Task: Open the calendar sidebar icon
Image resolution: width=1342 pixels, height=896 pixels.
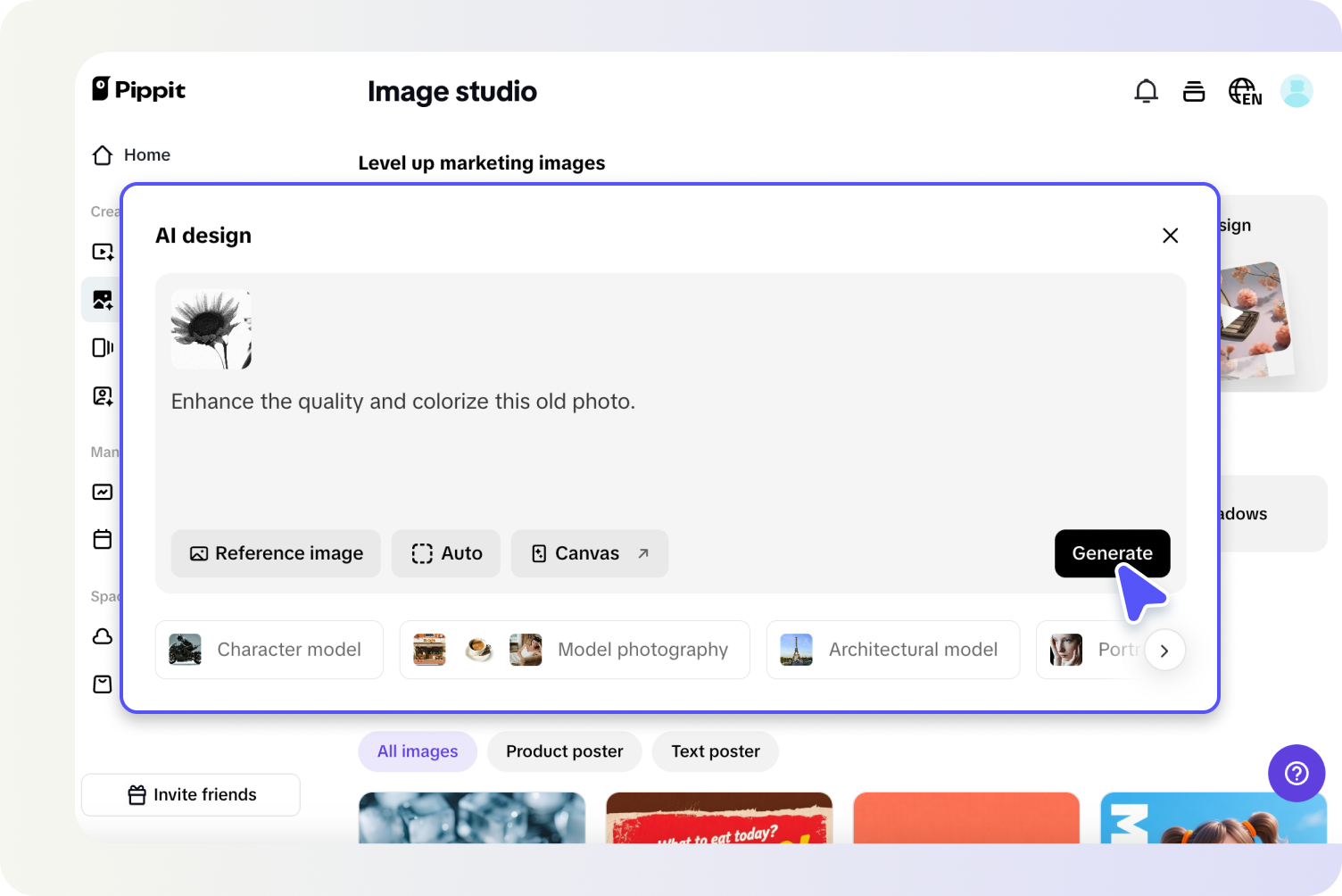Action: coord(103,539)
